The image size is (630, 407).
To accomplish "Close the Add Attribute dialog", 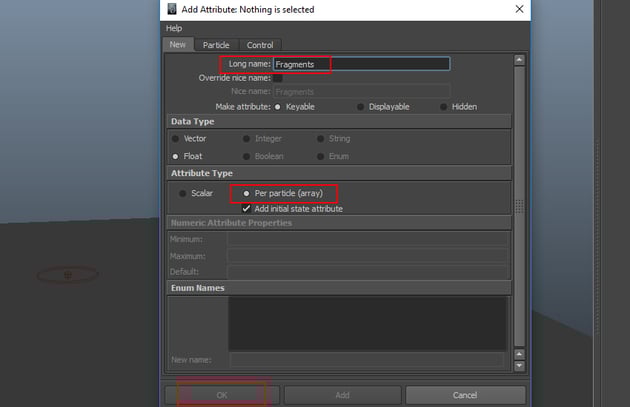I will 519,9.
